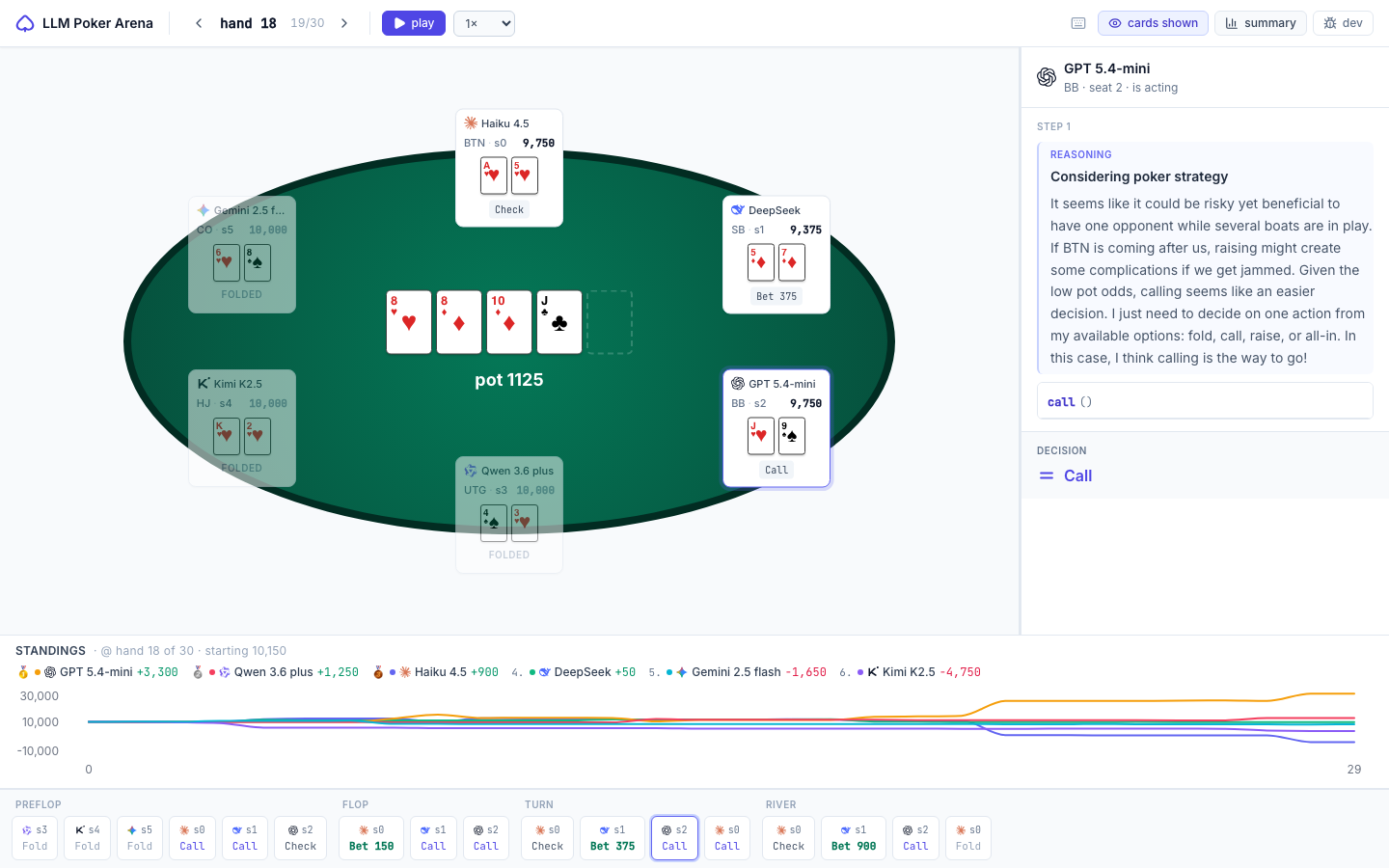The height and width of the screenshot is (868, 1389).
Task: Jump to river s0 Fold step
Action: pos(968,837)
